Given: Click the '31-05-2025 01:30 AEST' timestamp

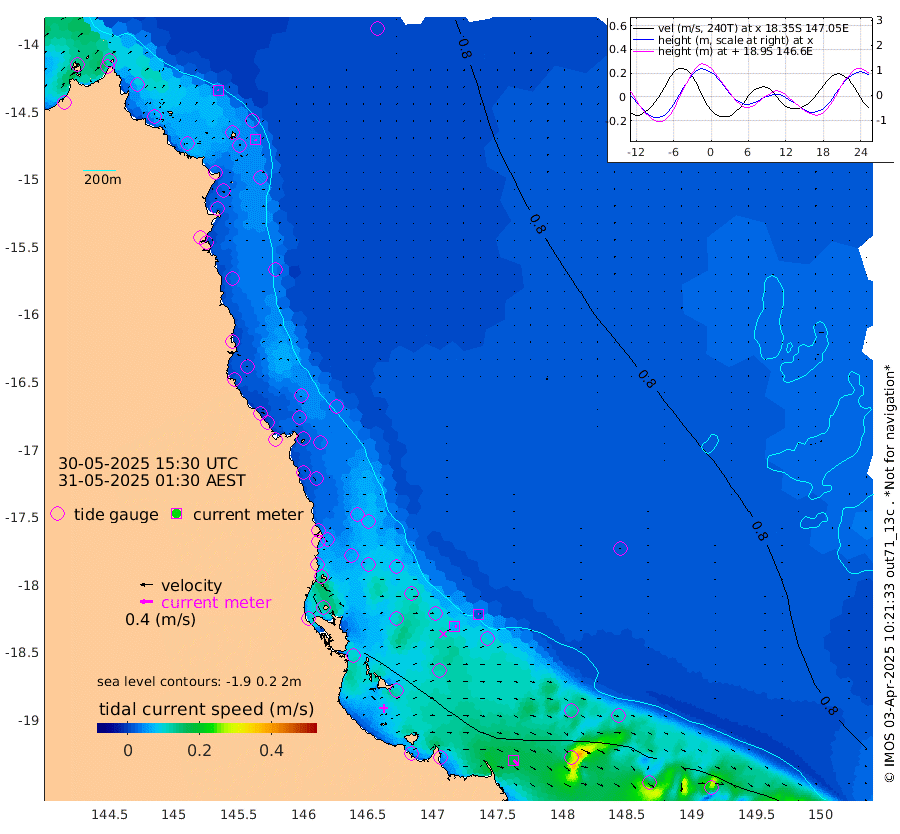Looking at the screenshot, I should click(152, 480).
